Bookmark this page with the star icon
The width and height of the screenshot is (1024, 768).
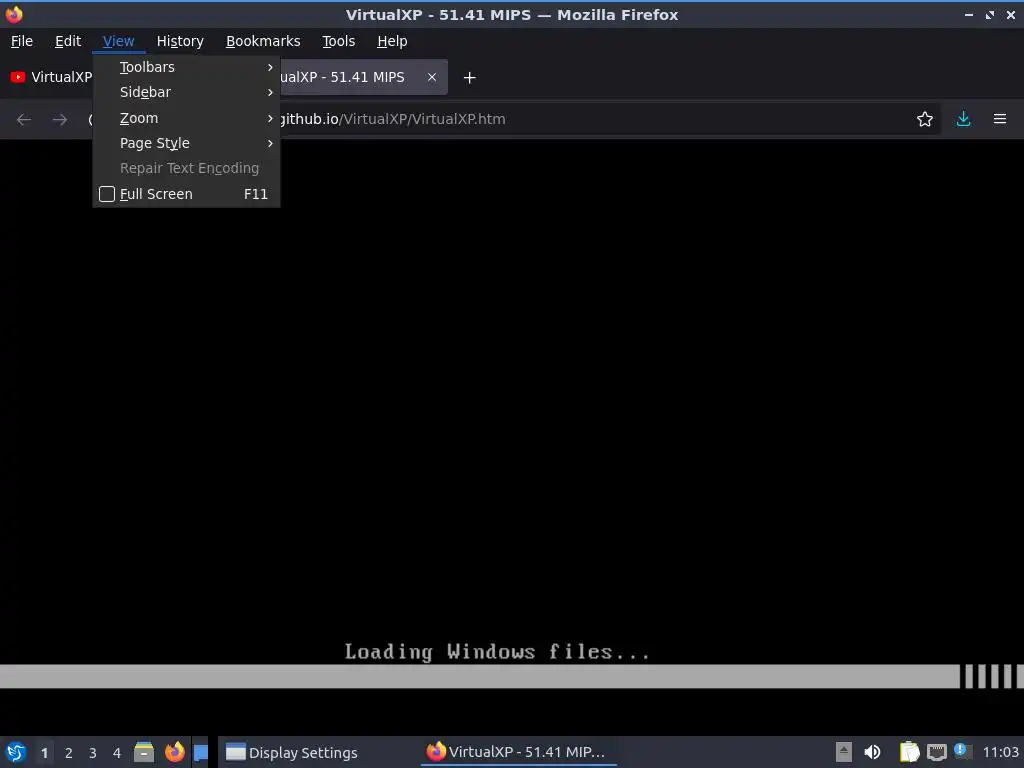[924, 119]
